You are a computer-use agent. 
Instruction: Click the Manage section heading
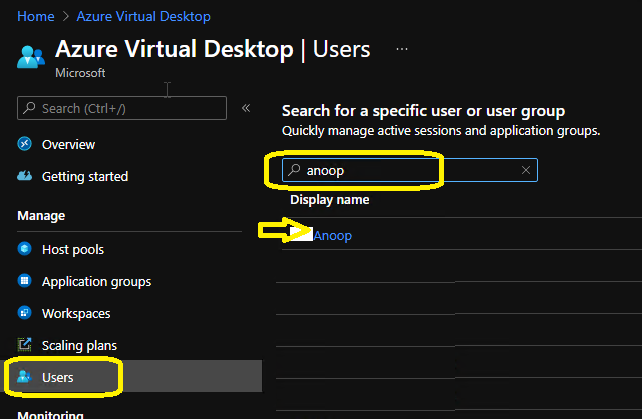pos(41,216)
